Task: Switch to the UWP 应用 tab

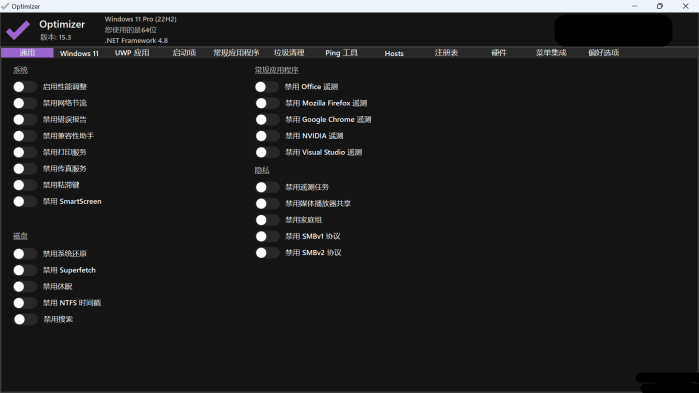Action: 132,53
